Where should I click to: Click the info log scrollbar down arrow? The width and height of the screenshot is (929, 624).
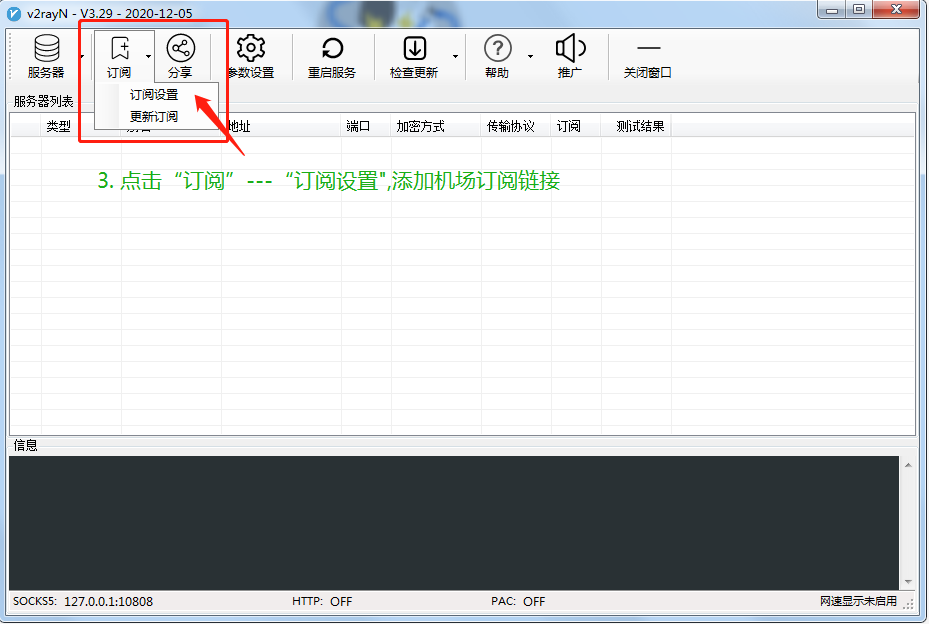[908, 582]
